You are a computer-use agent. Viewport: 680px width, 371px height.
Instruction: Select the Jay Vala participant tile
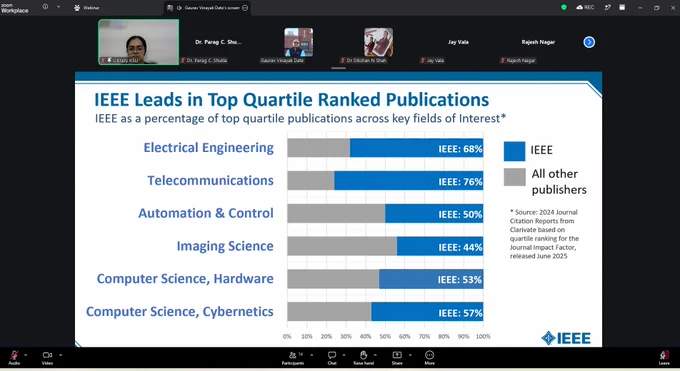(458, 42)
